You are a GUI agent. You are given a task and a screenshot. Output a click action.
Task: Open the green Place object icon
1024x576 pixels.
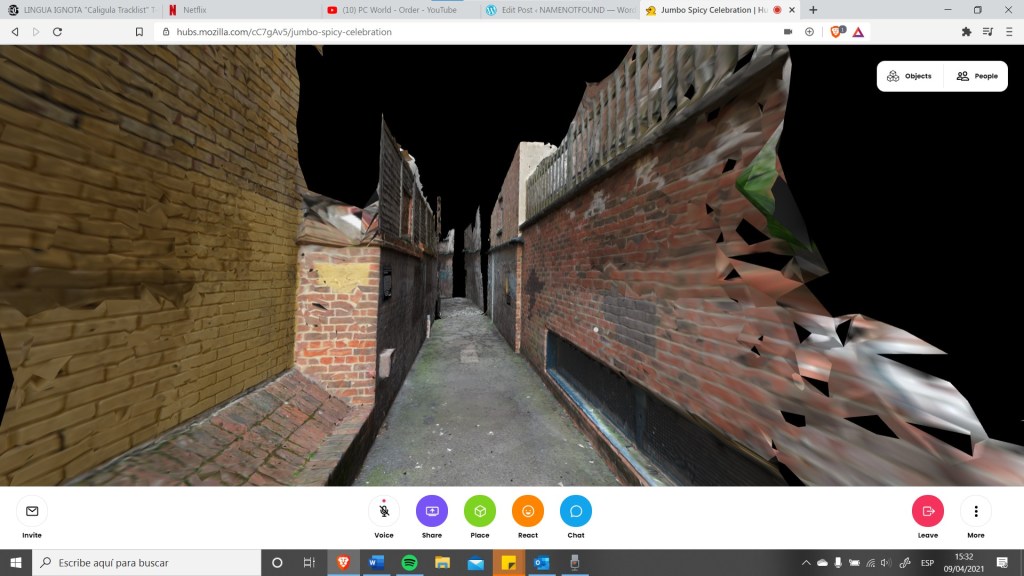(480, 511)
